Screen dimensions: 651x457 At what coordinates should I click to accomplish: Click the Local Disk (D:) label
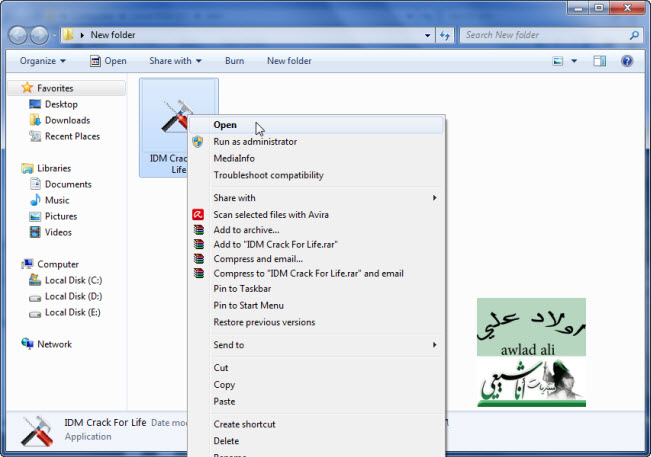tap(73, 296)
